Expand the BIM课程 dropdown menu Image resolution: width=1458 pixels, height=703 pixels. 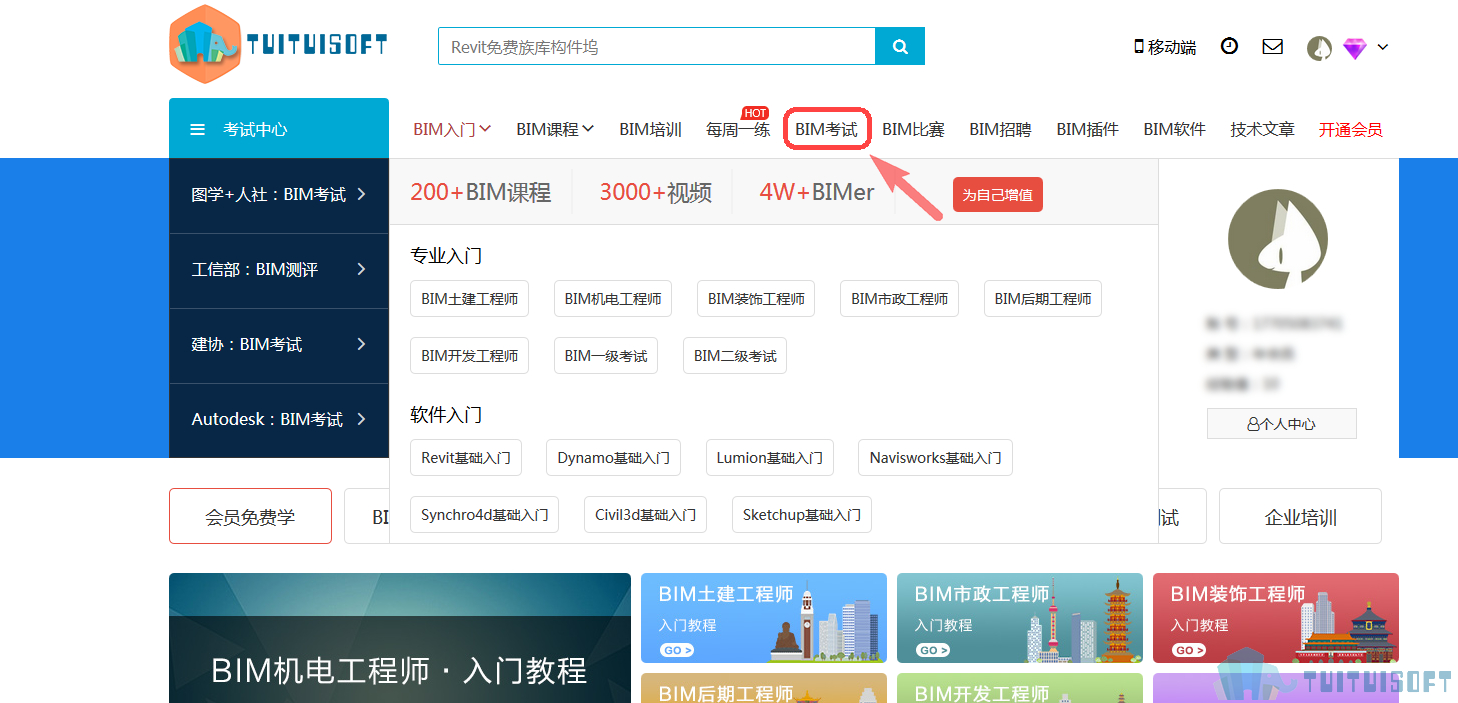(x=555, y=129)
